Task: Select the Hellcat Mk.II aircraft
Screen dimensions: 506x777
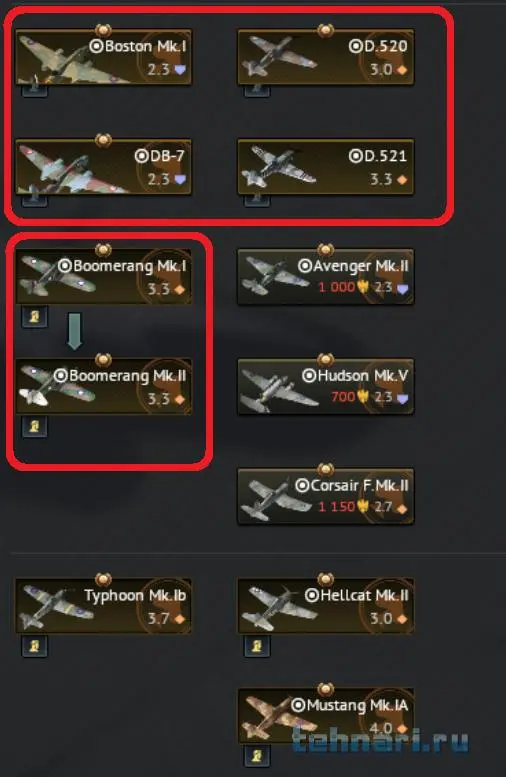Action: pyautogui.click(x=326, y=606)
